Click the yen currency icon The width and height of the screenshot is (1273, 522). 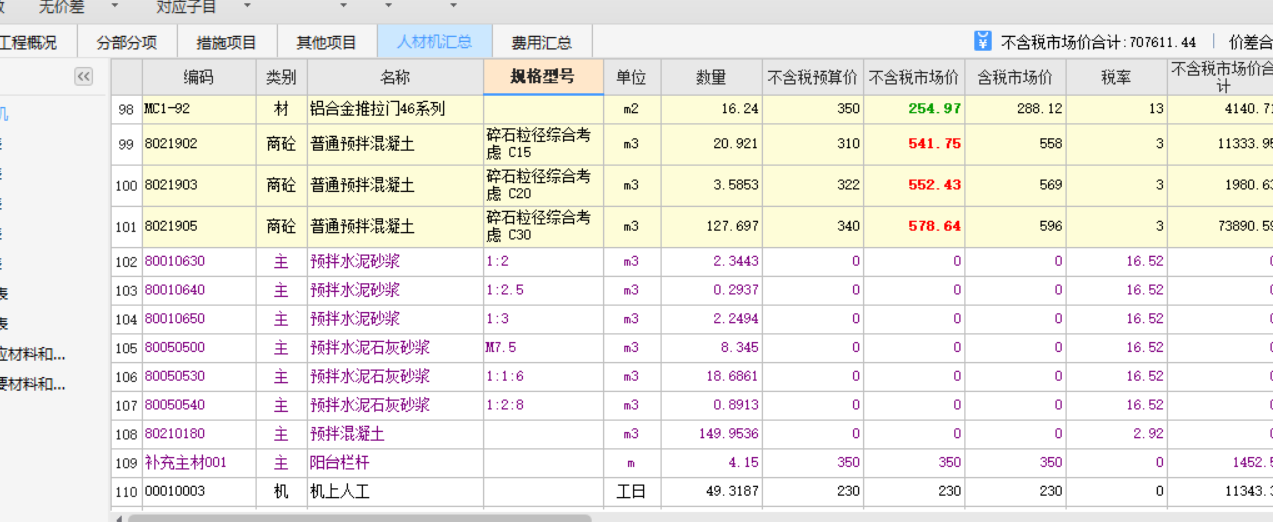pos(983,41)
